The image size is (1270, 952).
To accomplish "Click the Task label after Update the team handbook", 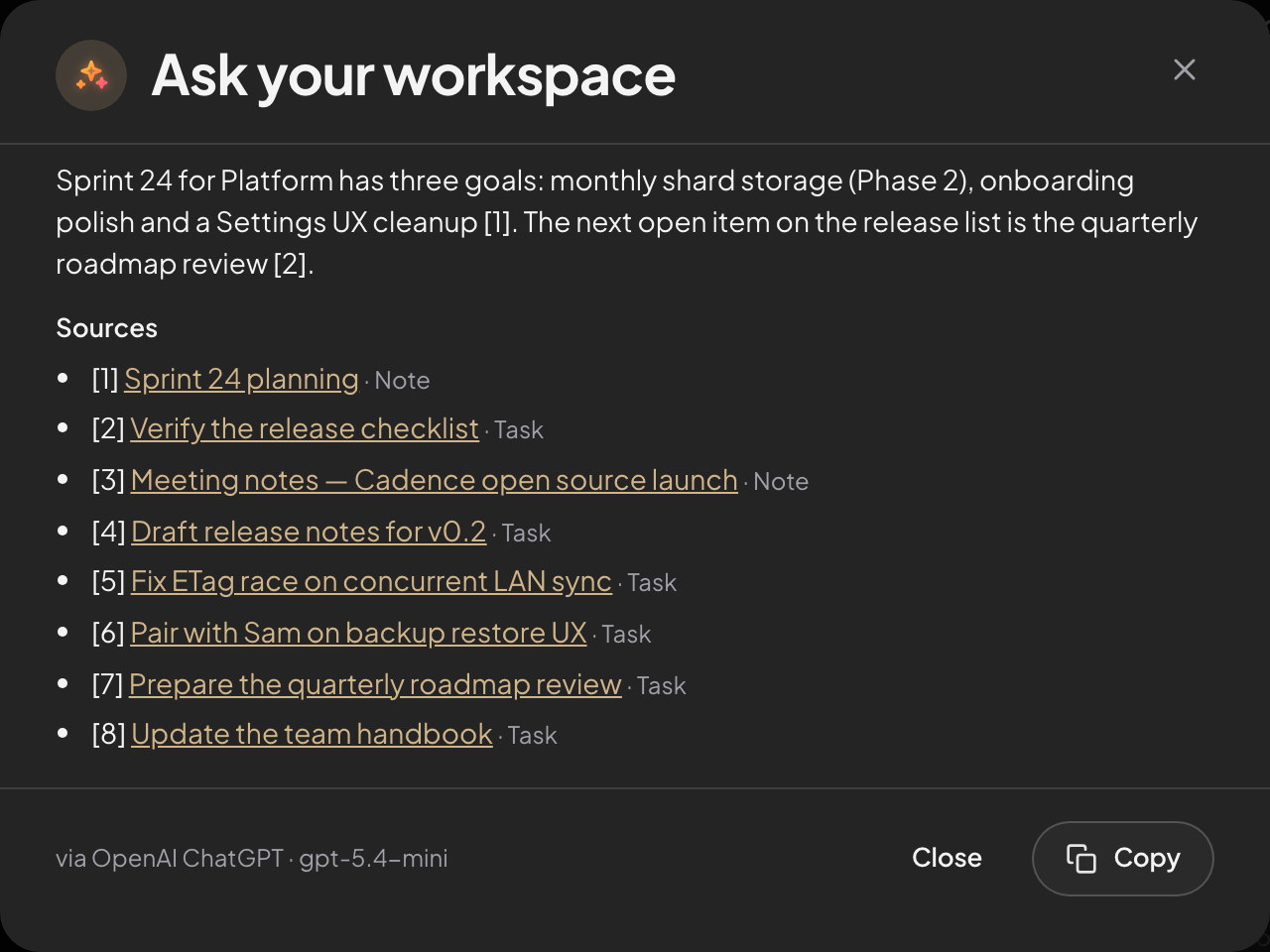I will pos(533,736).
